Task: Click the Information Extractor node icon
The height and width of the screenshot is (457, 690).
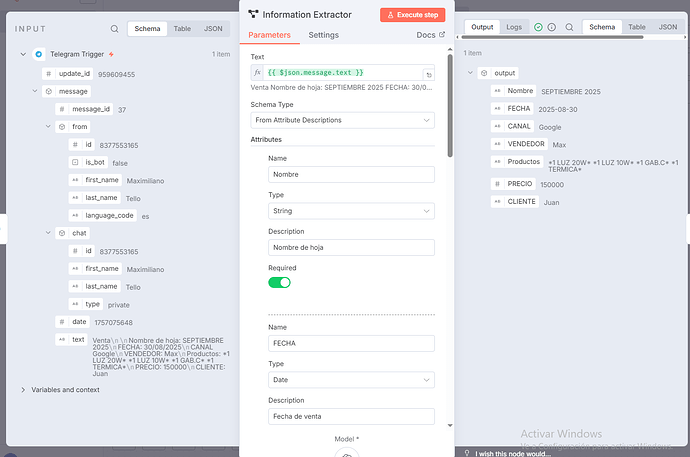Action: pos(253,14)
